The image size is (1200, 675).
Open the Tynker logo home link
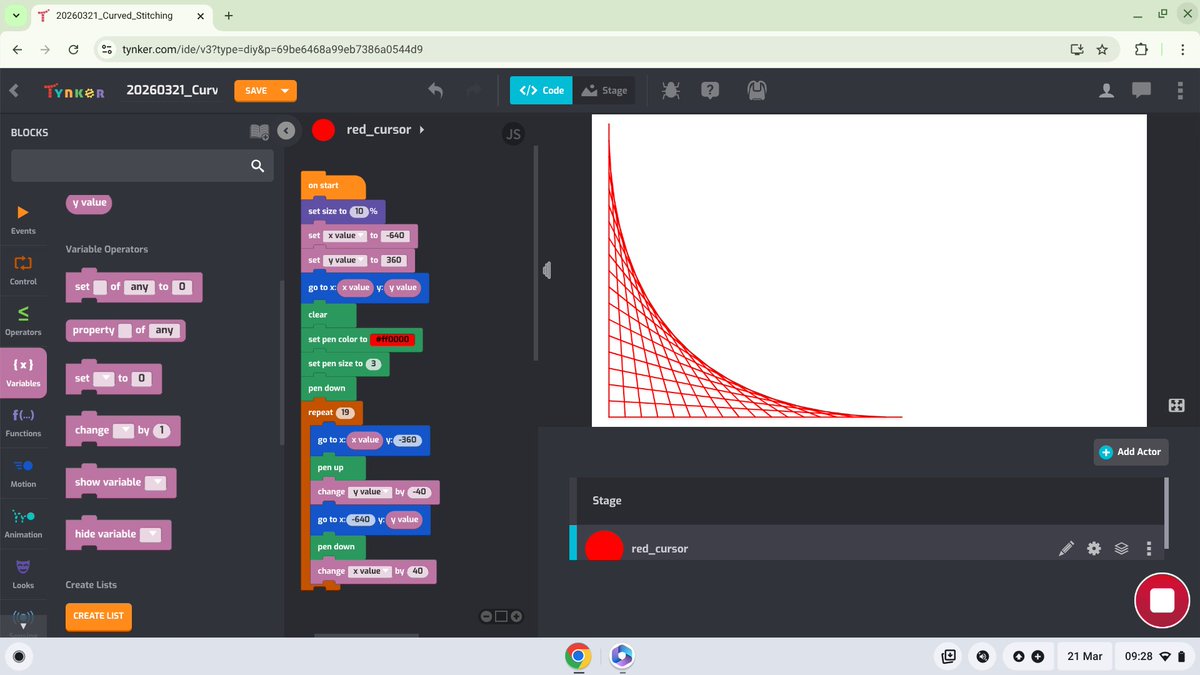pos(74,91)
